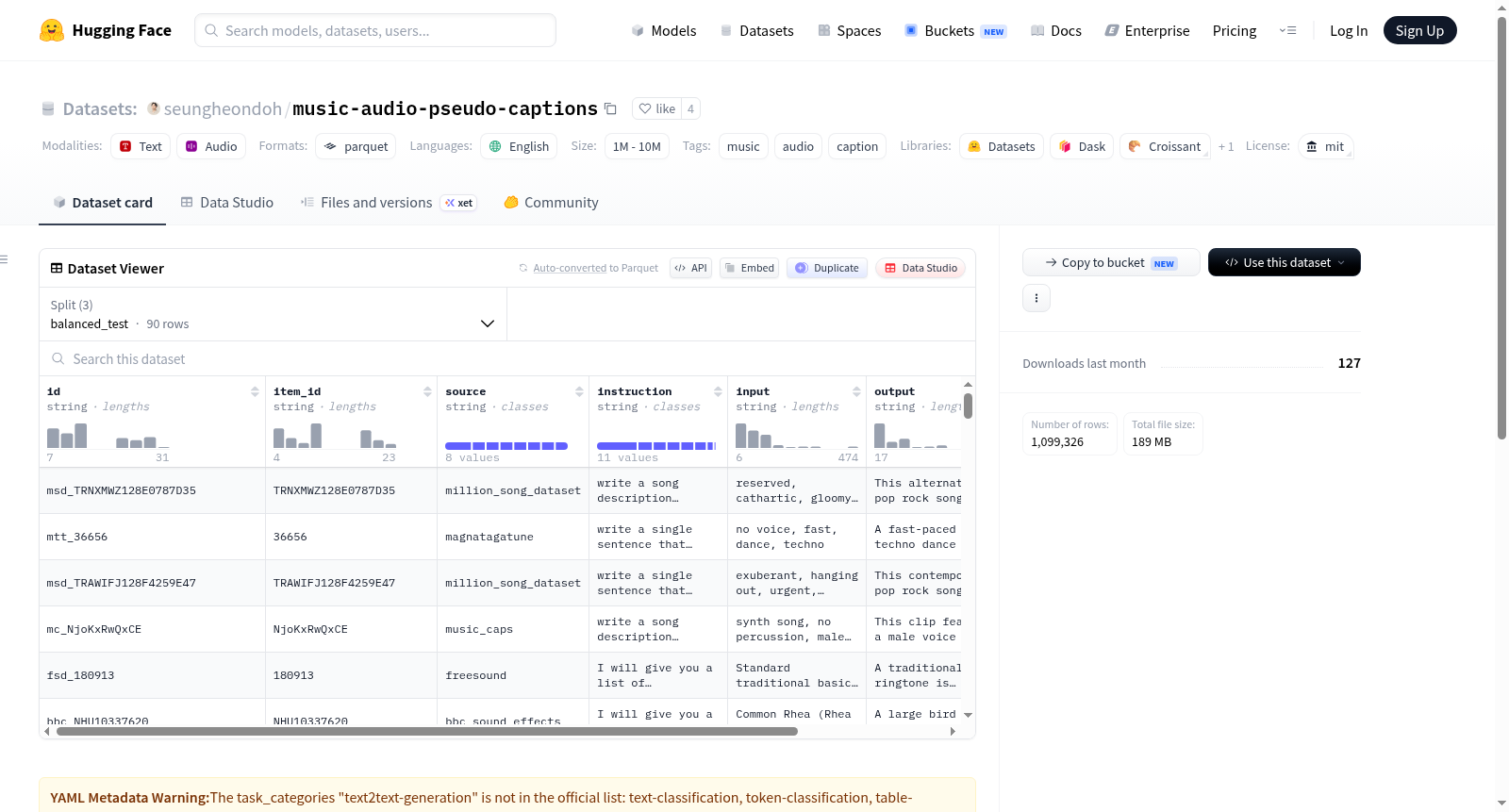This screenshot has width=1509, height=812.
Task: Open Spaces in top navigation
Action: [x=849, y=30]
